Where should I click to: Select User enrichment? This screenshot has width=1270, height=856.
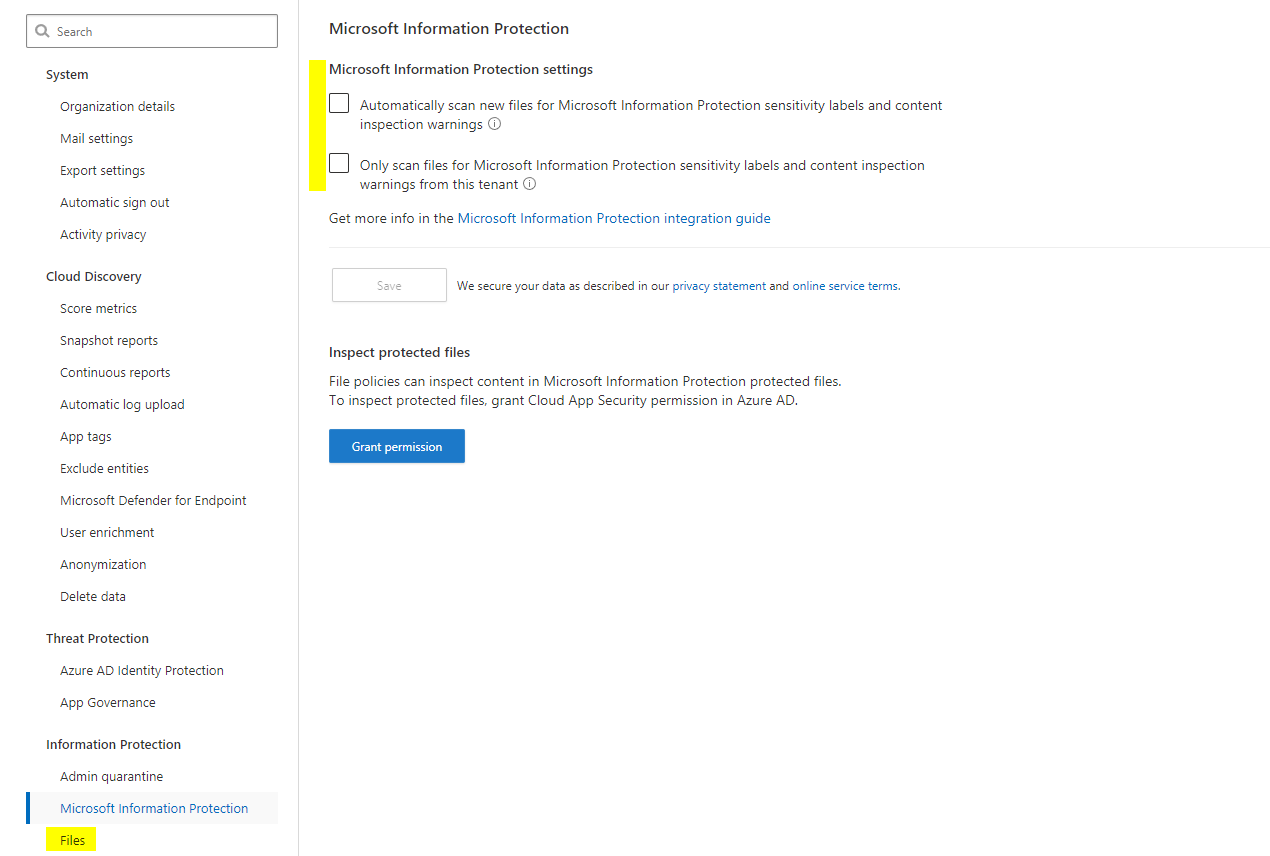[107, 533]
